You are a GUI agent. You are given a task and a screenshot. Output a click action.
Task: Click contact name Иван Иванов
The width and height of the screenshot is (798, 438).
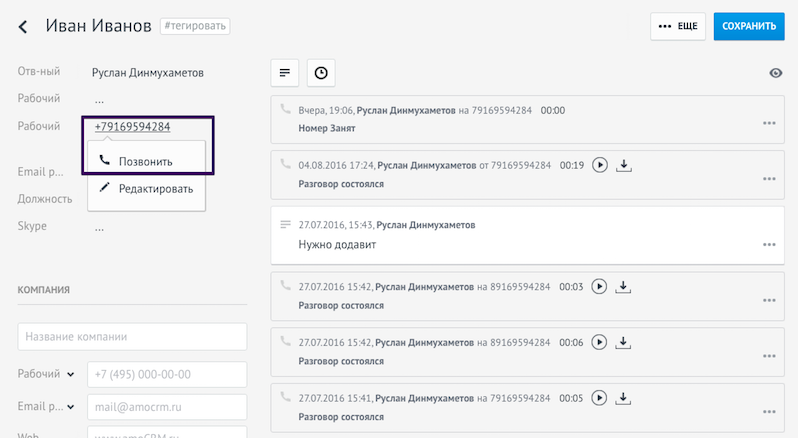tap(98, 26)
